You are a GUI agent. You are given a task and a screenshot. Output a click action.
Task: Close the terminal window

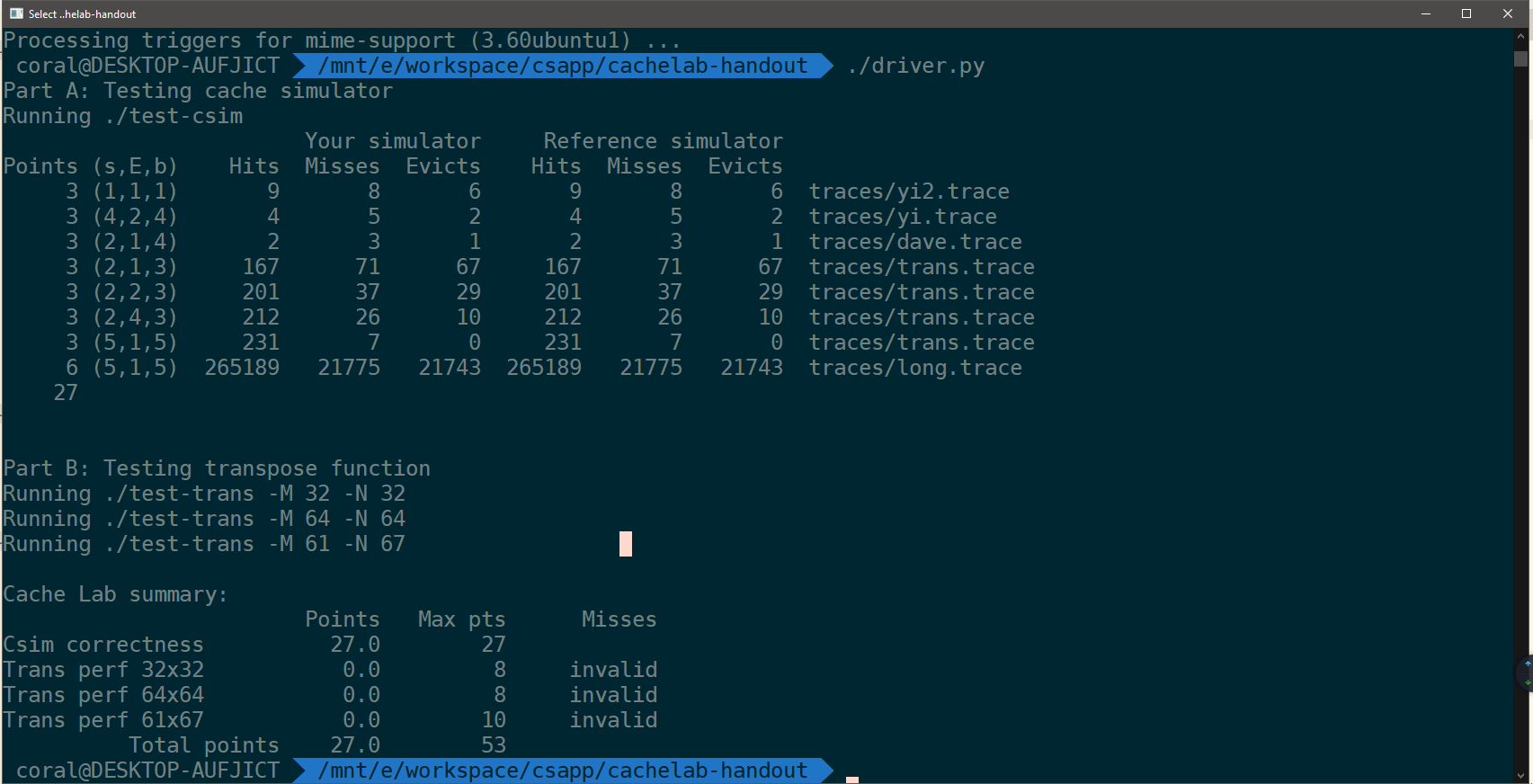pos(1508,13)
